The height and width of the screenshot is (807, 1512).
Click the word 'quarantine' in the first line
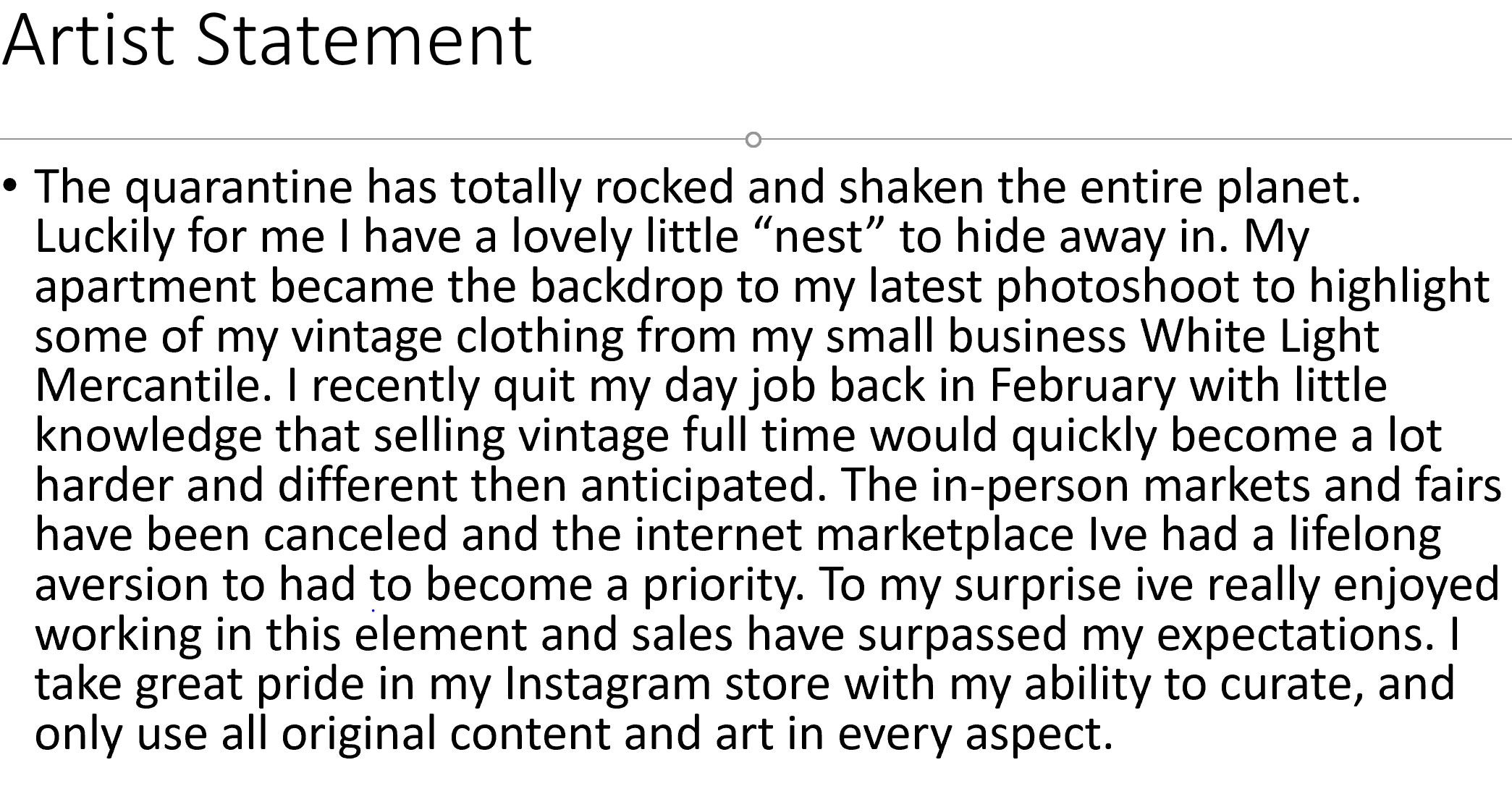pyautogui.click(x=239, y=187)
